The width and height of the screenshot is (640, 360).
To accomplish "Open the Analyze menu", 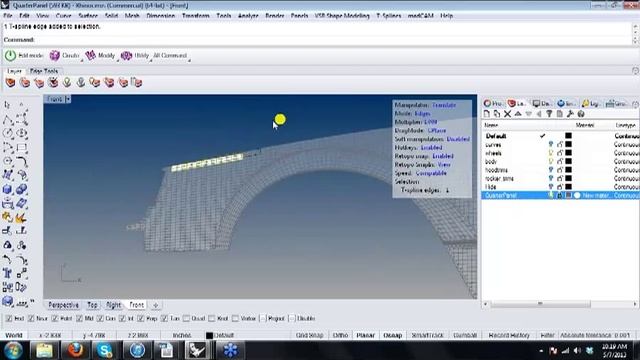I will coord(248,16).
